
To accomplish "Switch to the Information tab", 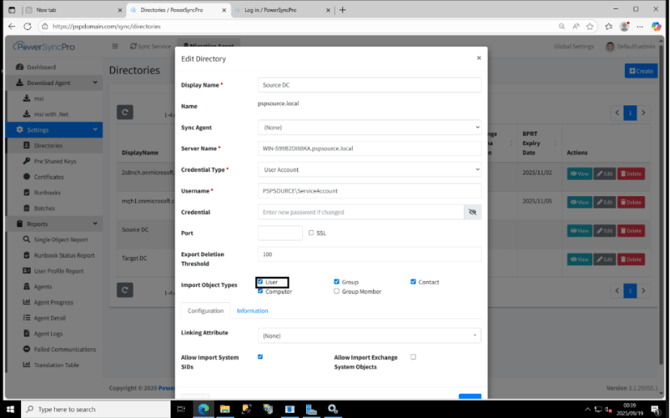I will (x=252, y=311).
